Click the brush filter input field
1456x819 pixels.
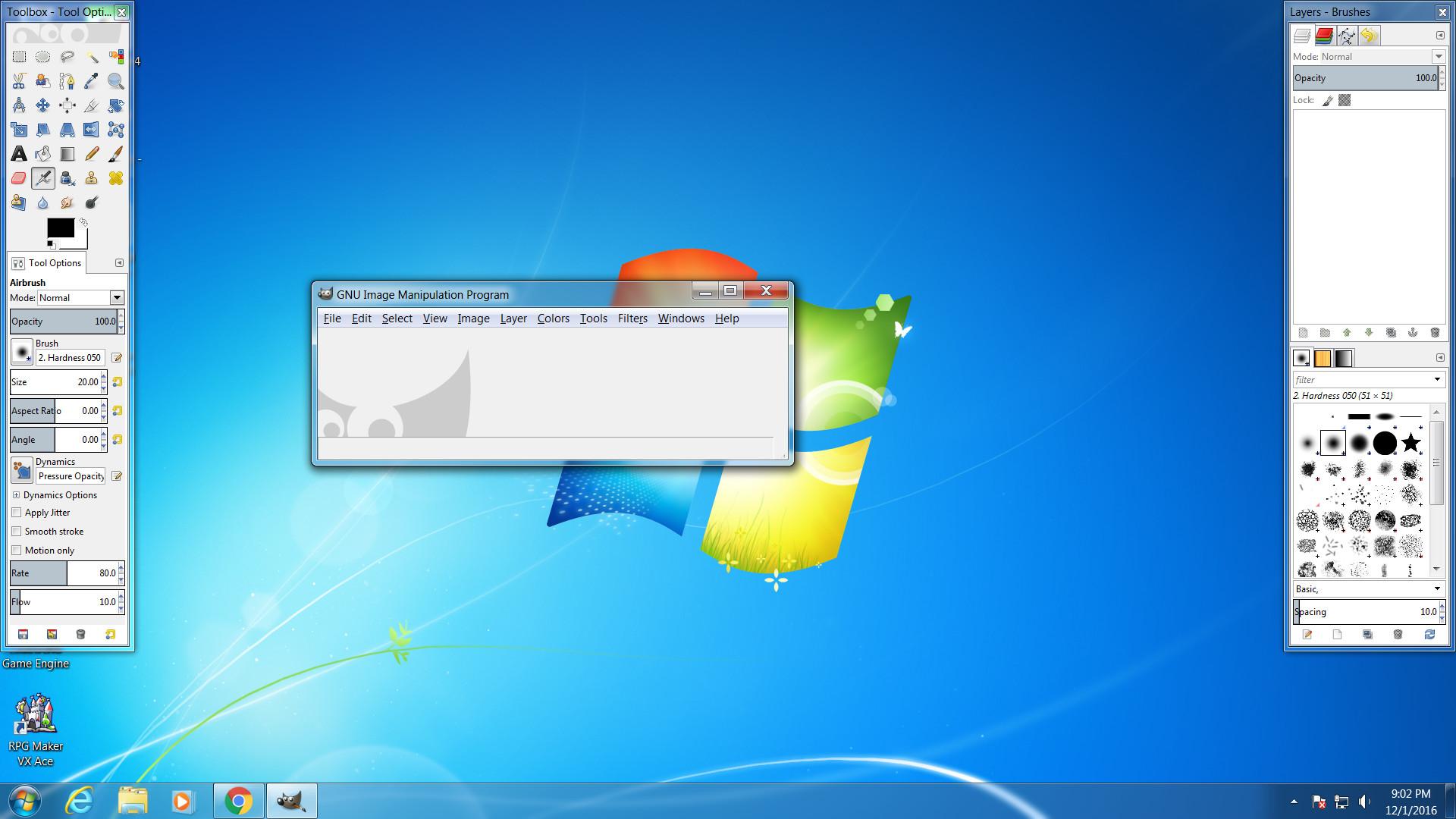[x=1361, y=380]
